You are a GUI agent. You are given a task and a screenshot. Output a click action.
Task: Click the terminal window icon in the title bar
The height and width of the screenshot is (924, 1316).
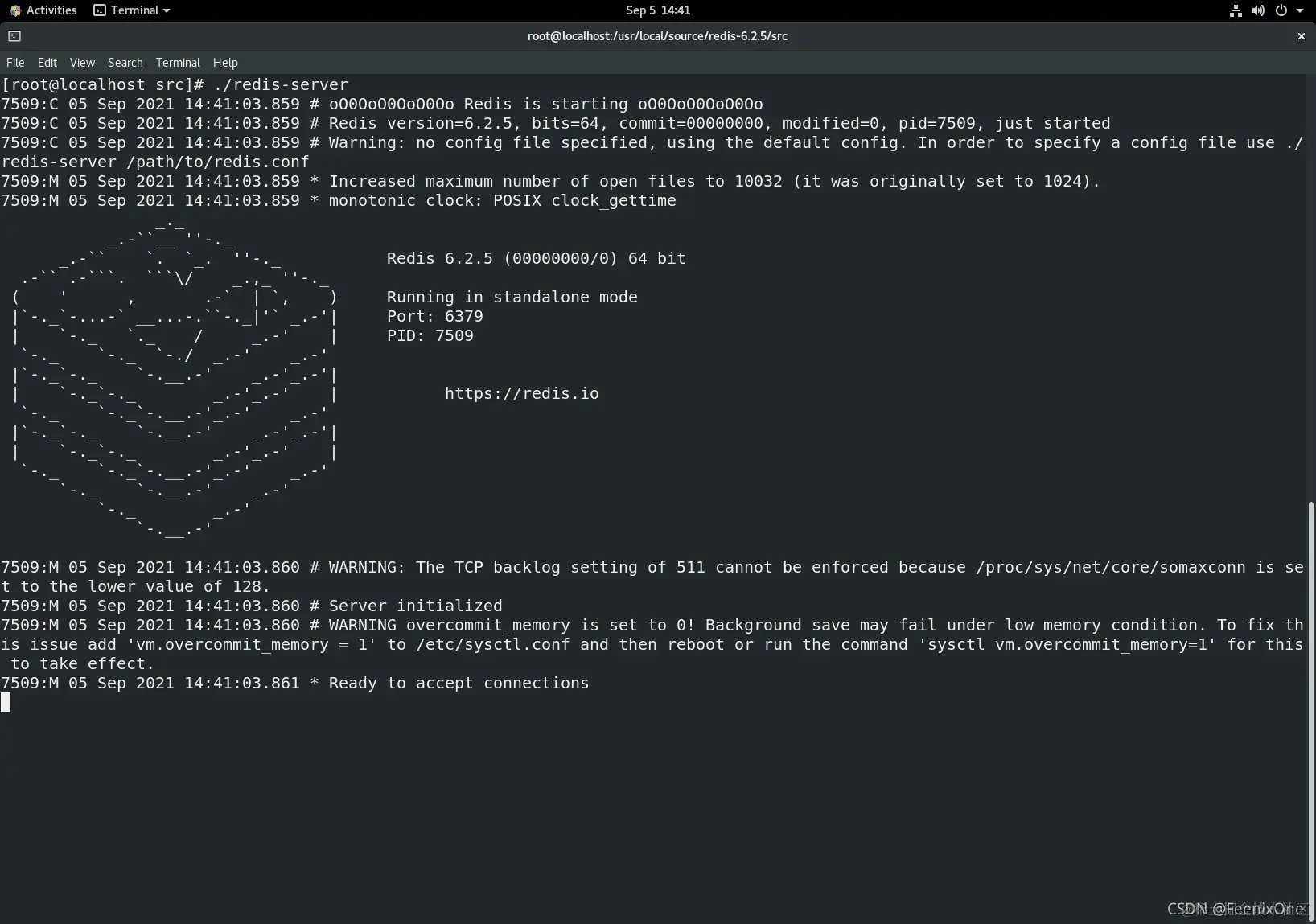click(14, 36)
